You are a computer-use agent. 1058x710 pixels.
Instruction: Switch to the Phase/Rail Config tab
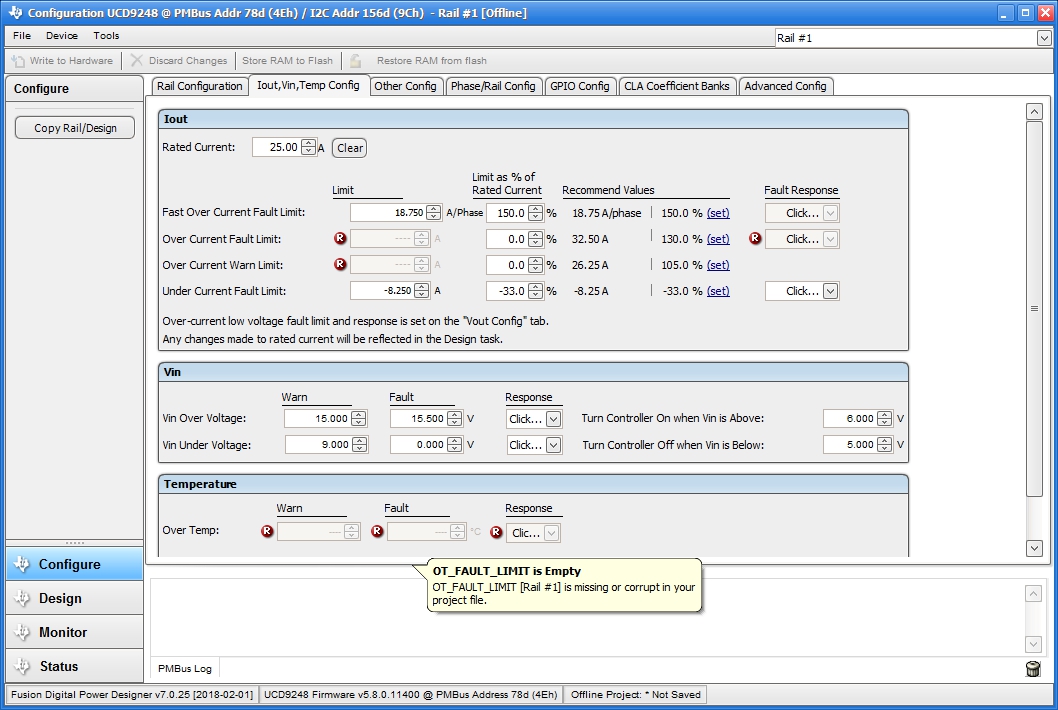click(x=493, y=86)
